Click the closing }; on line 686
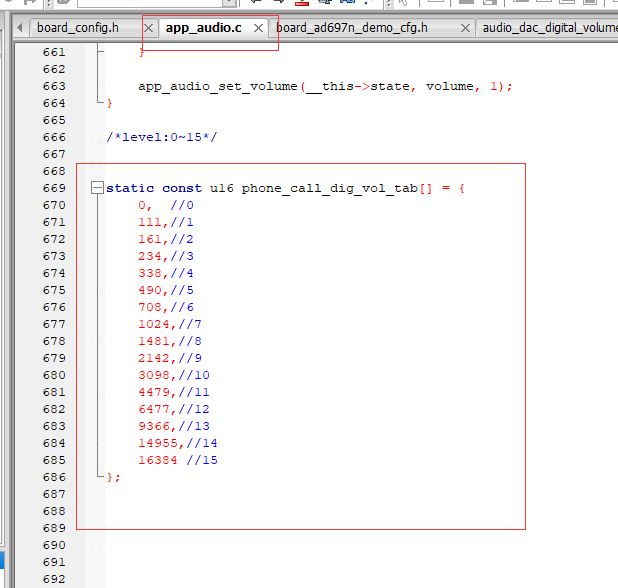The image size is (618, 588). click(114, 477)
